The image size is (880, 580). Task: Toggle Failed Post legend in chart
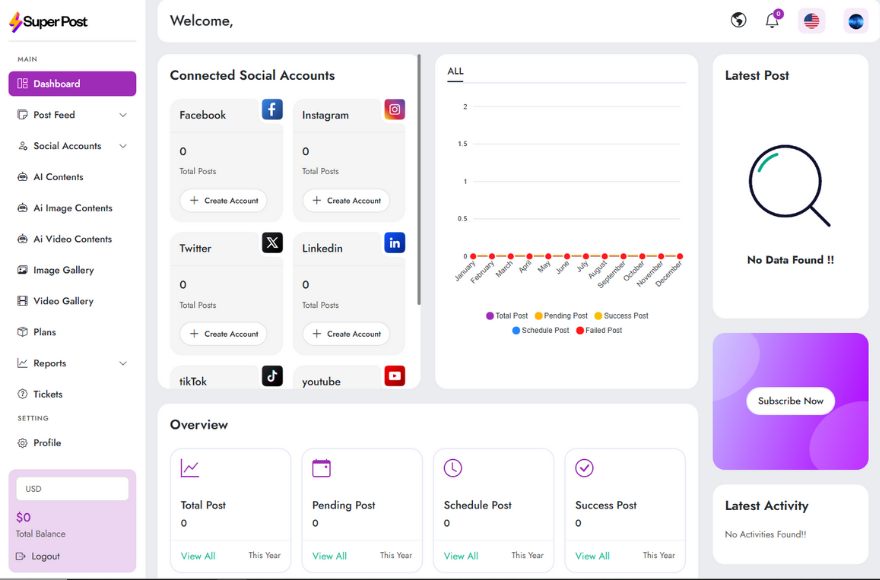pyautogui.click(x=598, y=330)
